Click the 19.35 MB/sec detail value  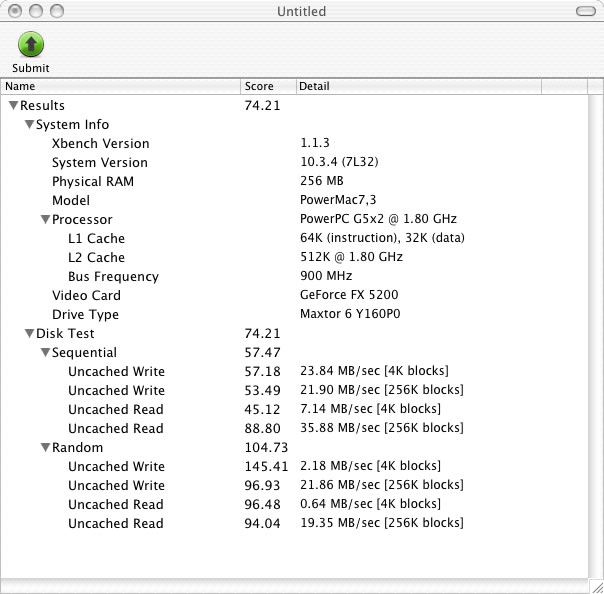pyautogui.click(x=382, y=522)
